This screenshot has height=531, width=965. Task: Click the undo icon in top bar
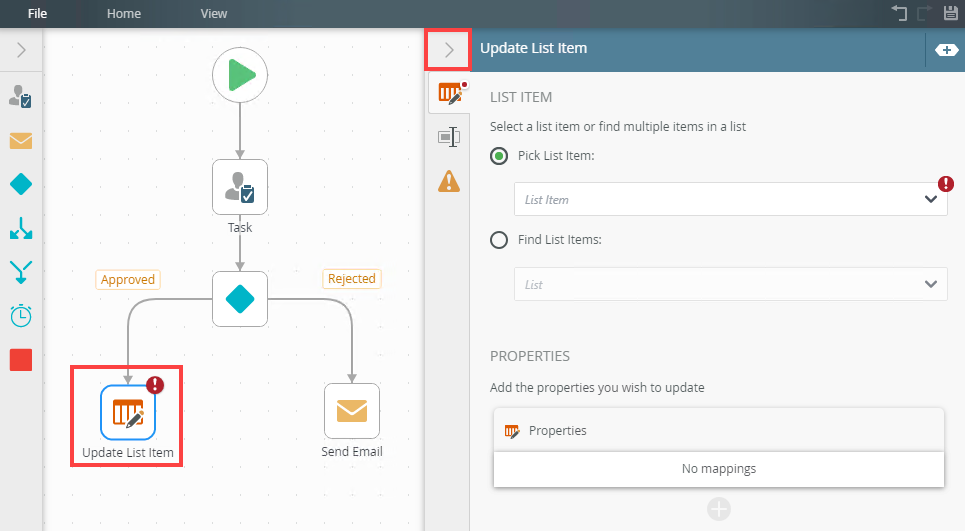(900, 13)
